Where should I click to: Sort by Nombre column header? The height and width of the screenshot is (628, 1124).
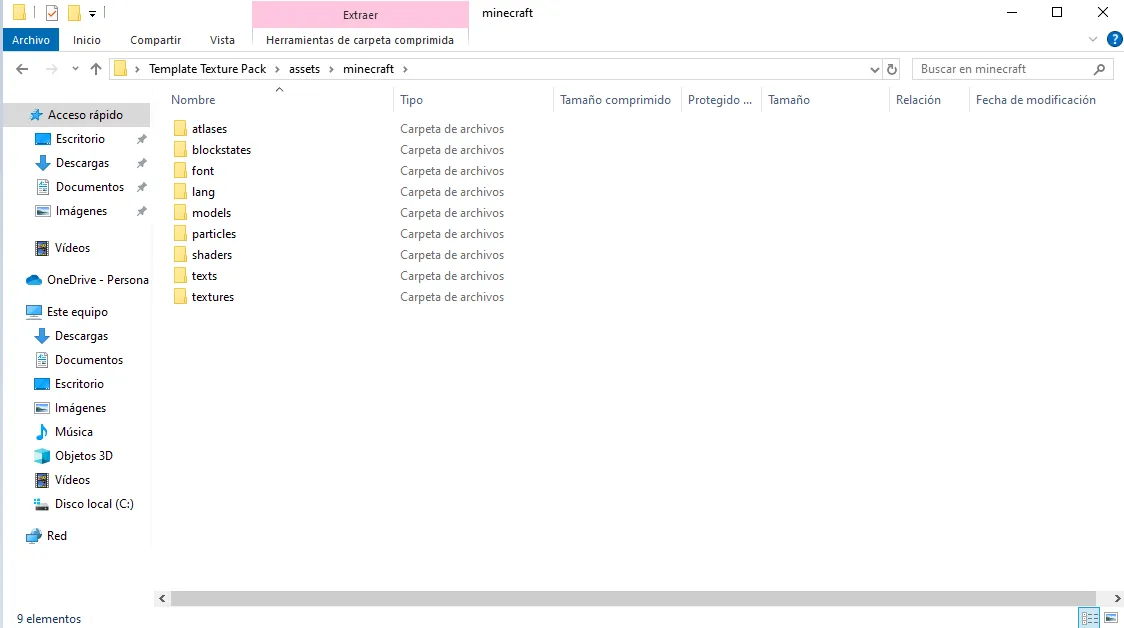coord(193,100)
